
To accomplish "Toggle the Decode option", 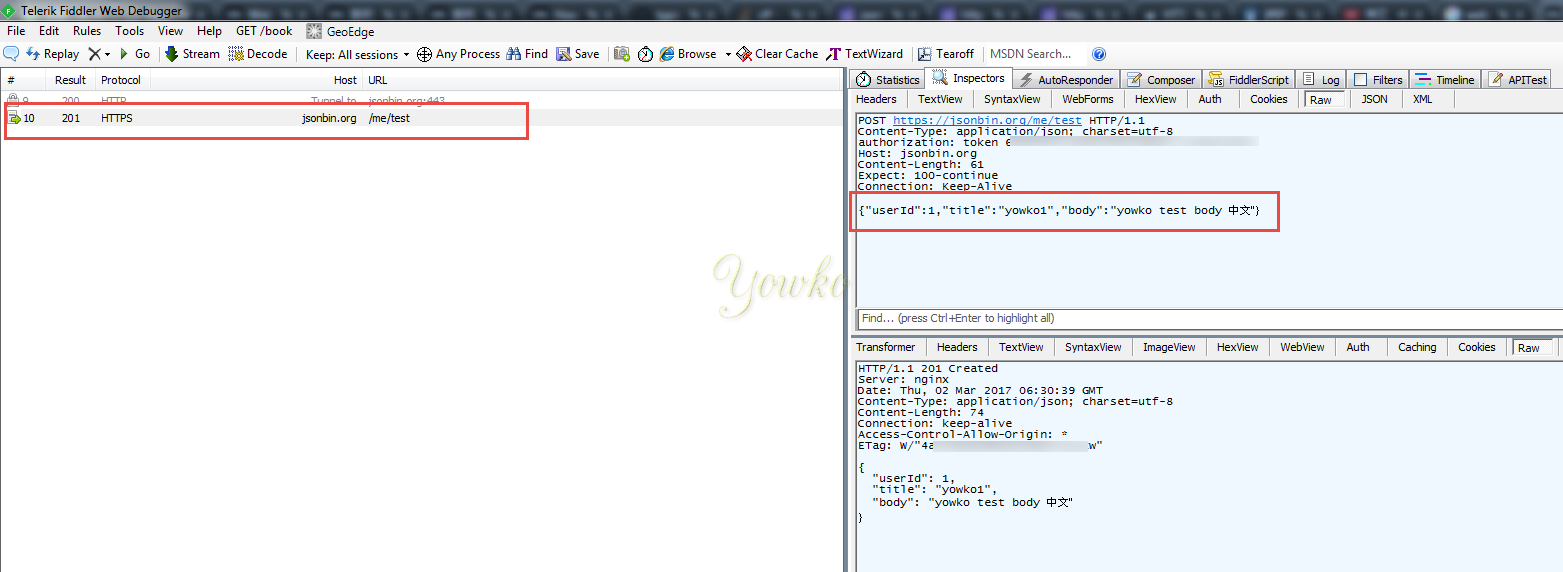I will point(257,54).
